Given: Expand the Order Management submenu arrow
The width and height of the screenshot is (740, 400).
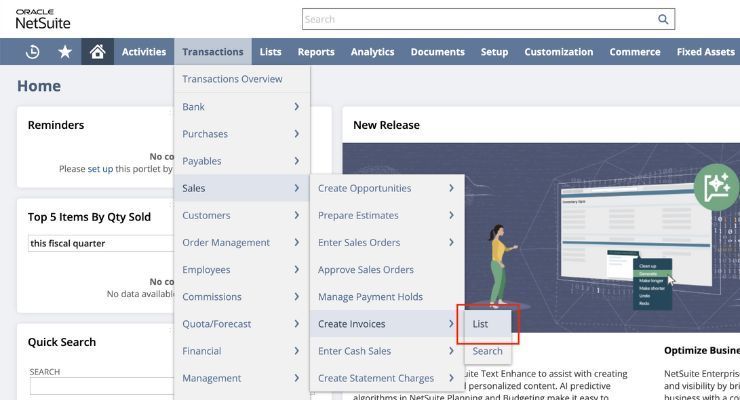Looking at the screenshot, I should (x=296, y=242).
